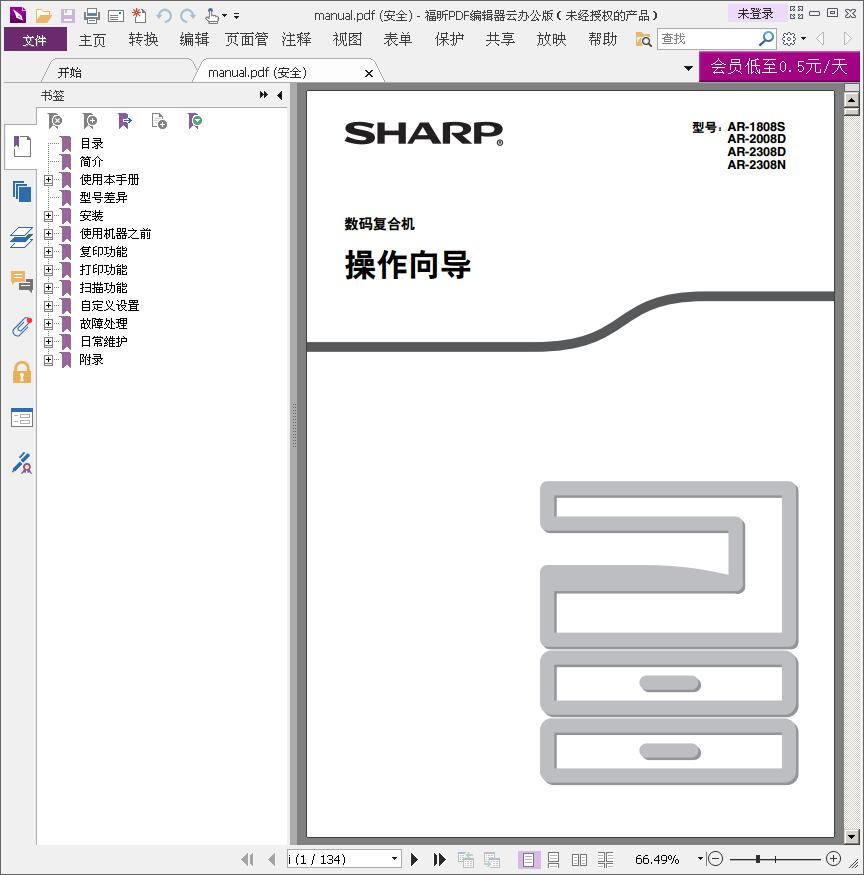Go to the first page
The width and height of the screenshot is (864, 875).
(247, 859)
